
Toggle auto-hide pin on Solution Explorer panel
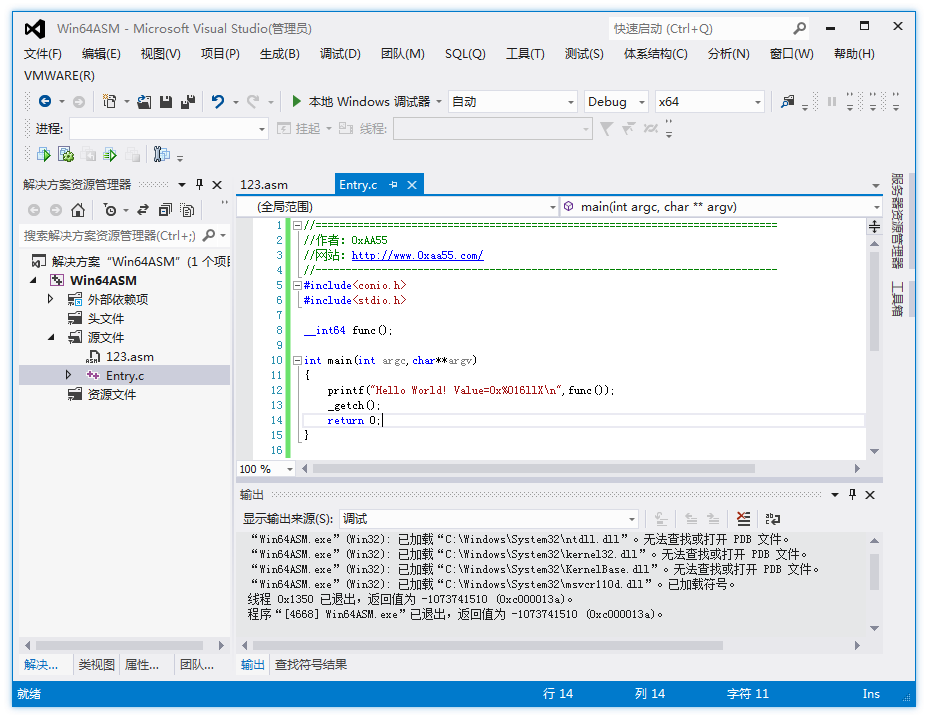coord(199,185)
